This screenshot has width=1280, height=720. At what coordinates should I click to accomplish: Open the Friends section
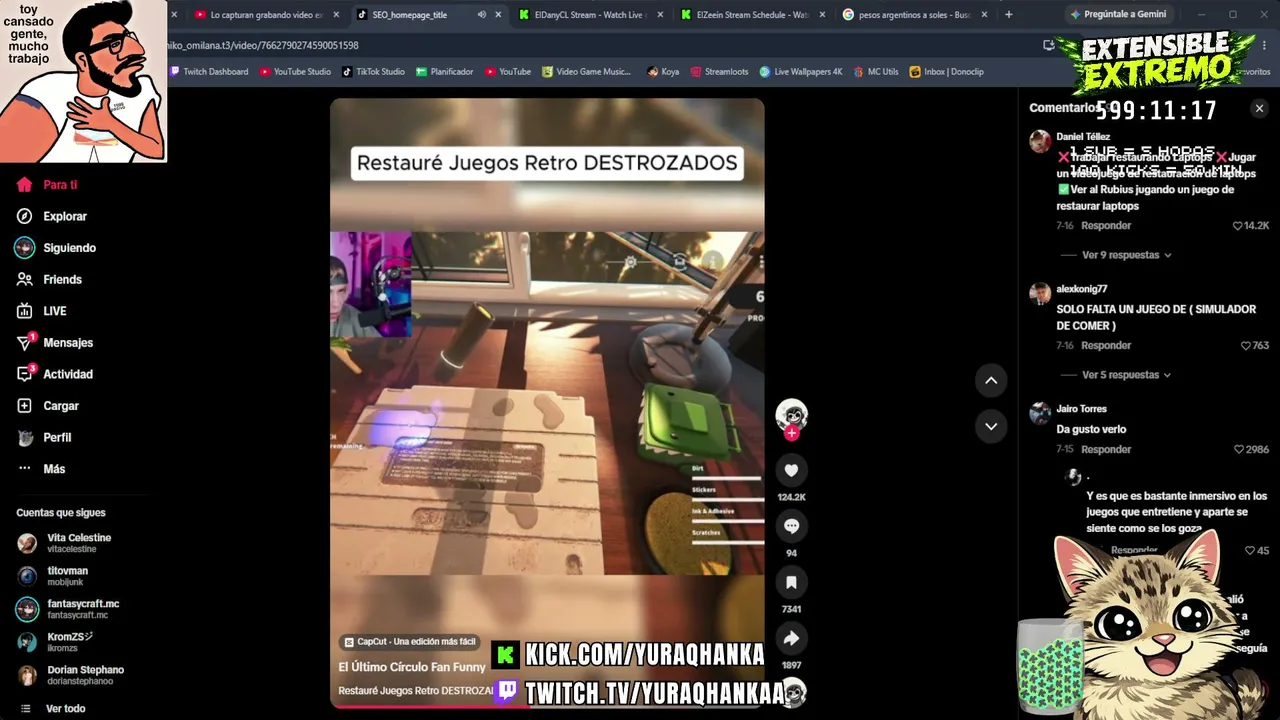tap(49, 280)
